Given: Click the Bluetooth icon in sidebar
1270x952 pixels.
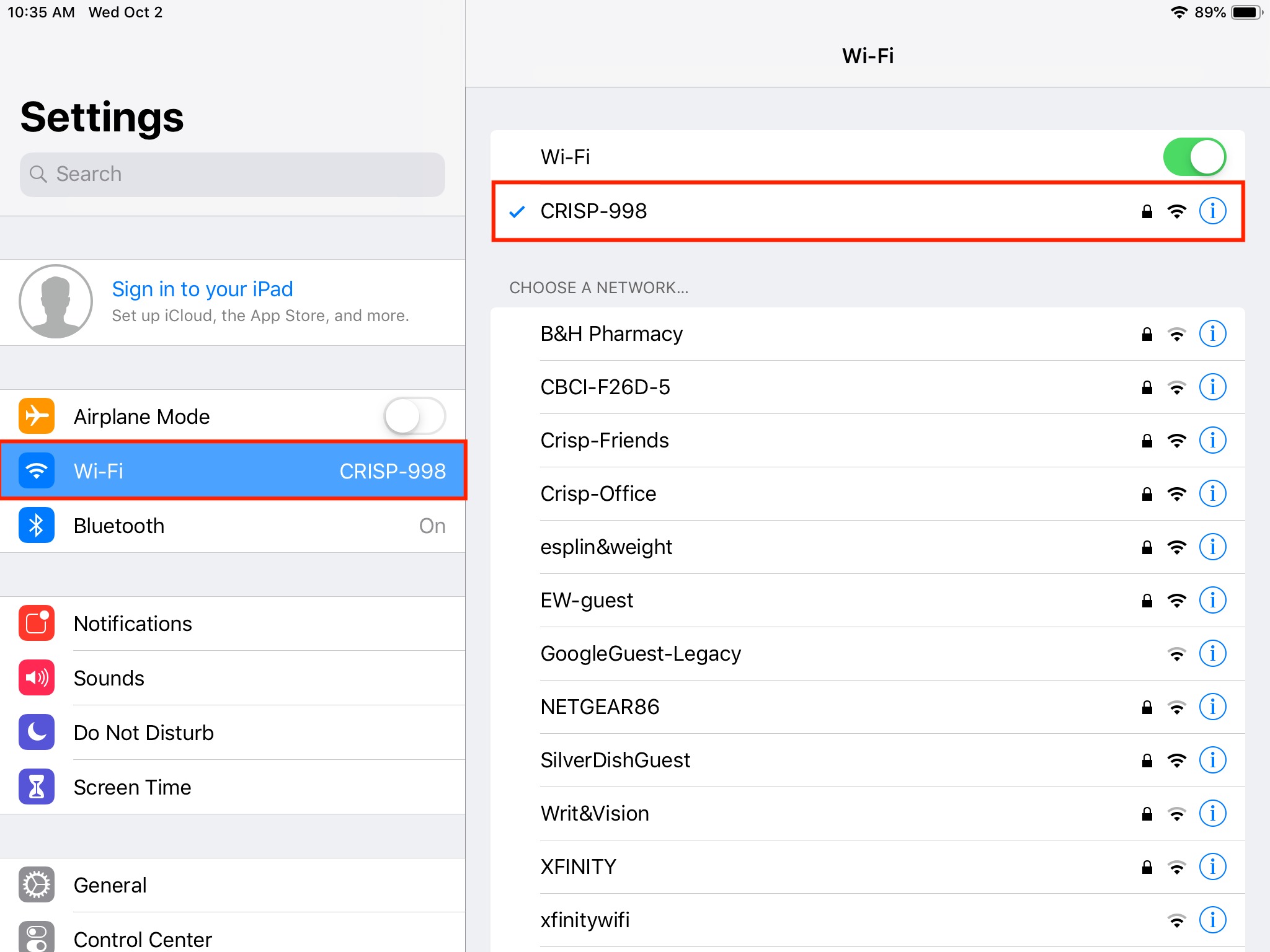Looking at the screenshot, I should point(37,526).
